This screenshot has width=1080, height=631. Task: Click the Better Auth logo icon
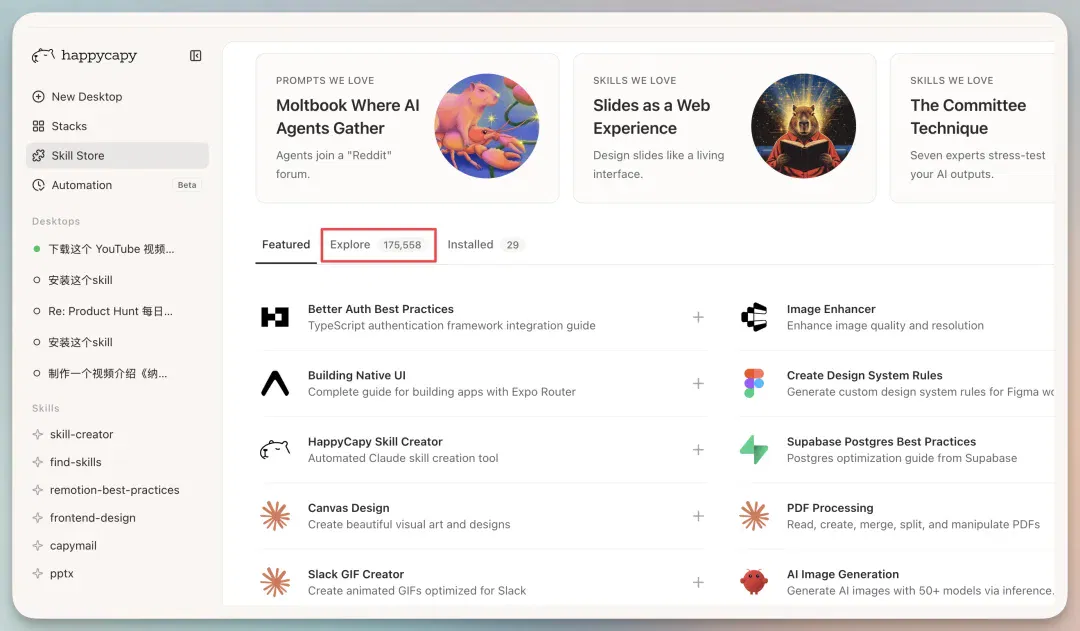click(x=275, y=317)
